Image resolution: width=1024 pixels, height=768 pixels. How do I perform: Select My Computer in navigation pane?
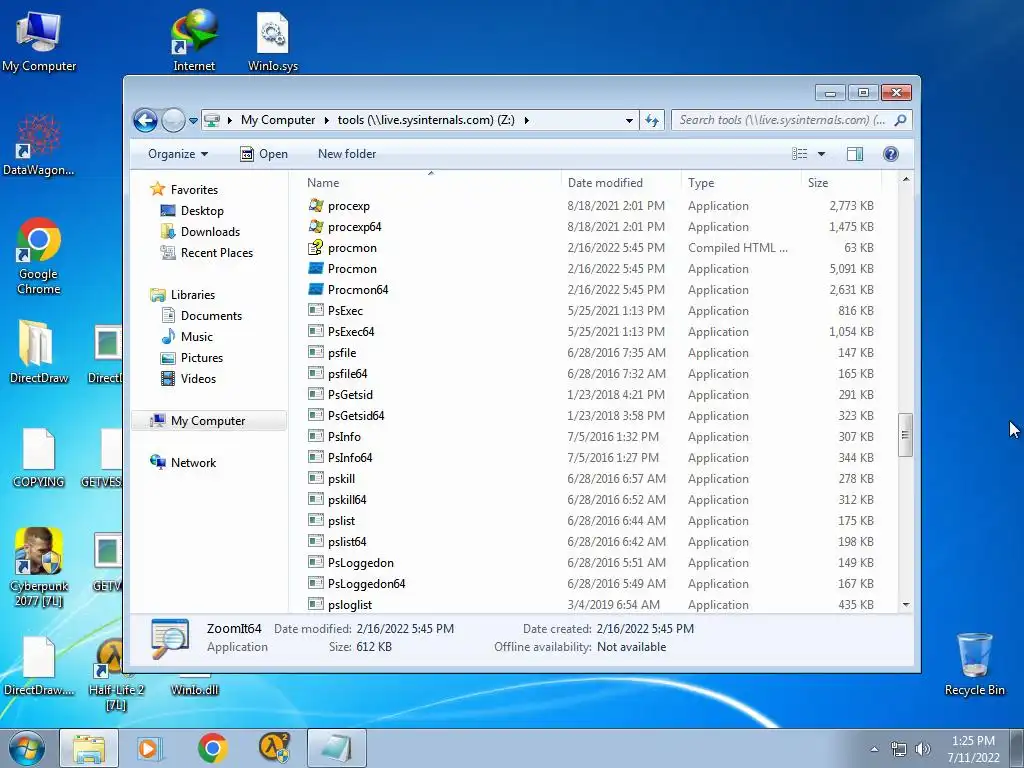[x=209, y=421]
